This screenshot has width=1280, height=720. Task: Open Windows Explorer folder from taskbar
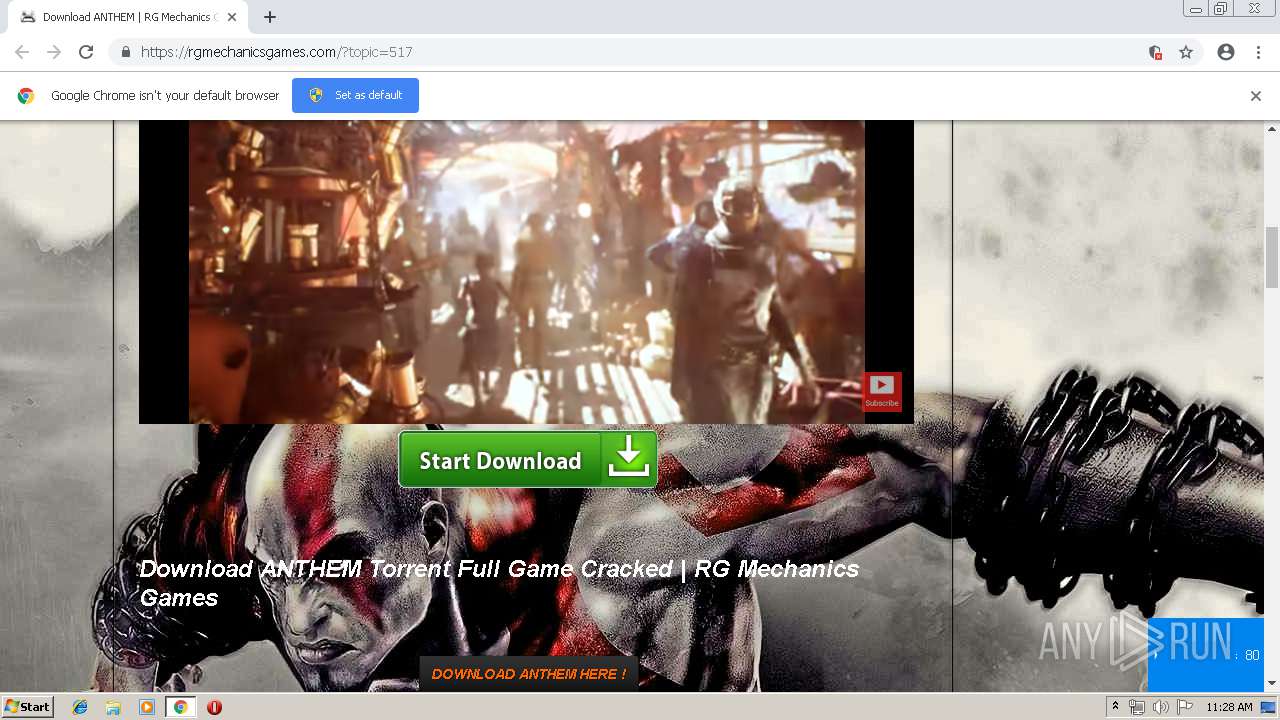[113, 707]
